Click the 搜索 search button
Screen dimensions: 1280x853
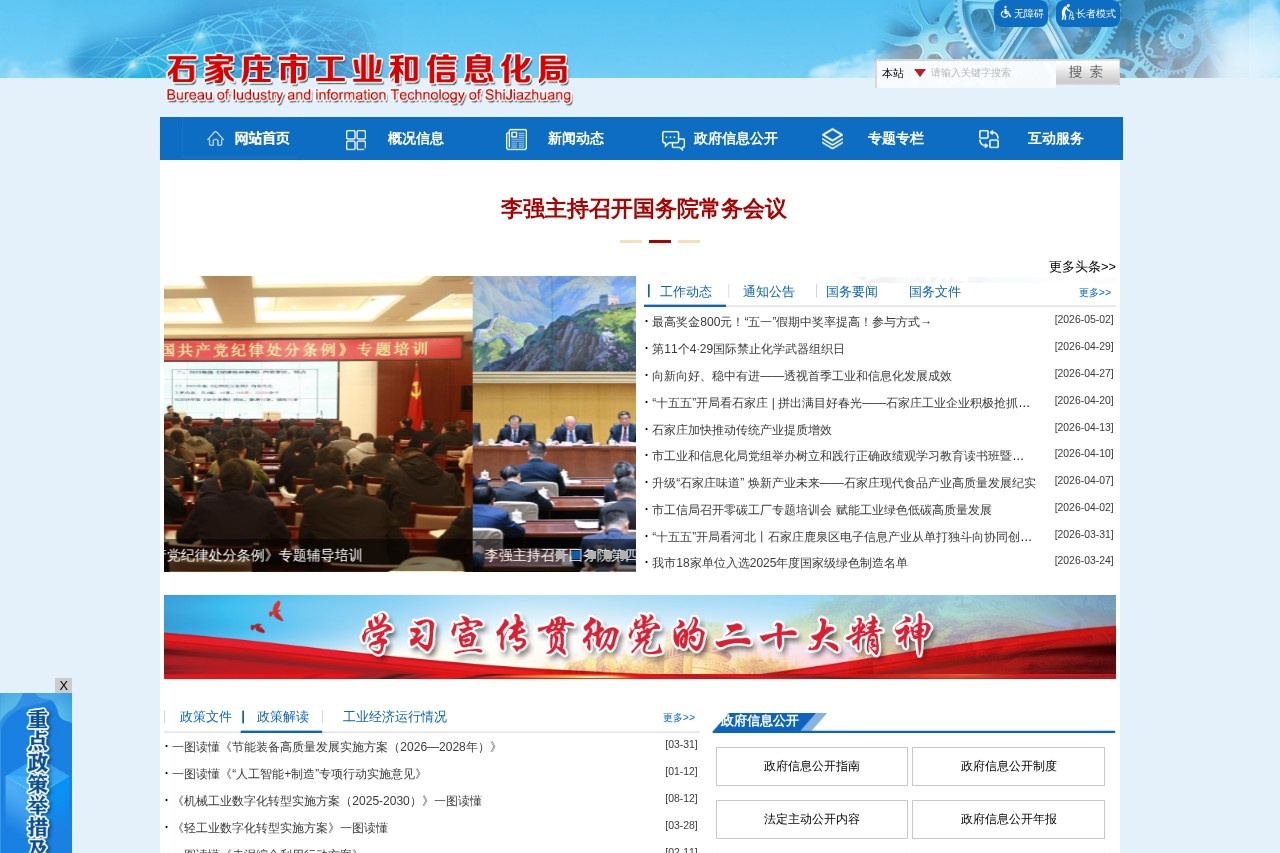tap(1087, 72)
